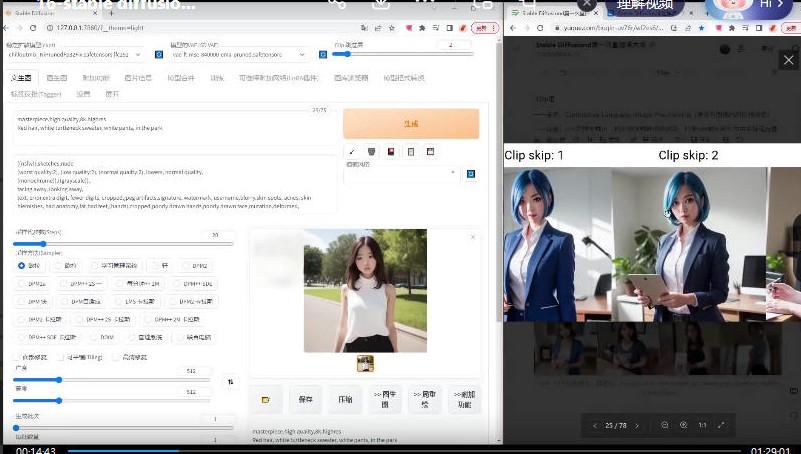Close the image viewer overlay
The width and height of the screenshot is (801, 454).
pos(788,60)
